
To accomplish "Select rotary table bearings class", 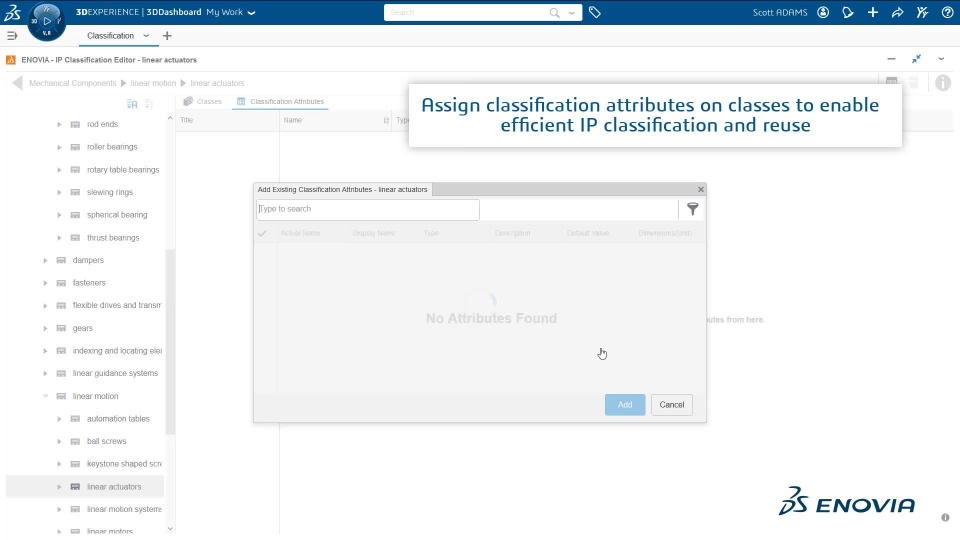I will [123, 170].
